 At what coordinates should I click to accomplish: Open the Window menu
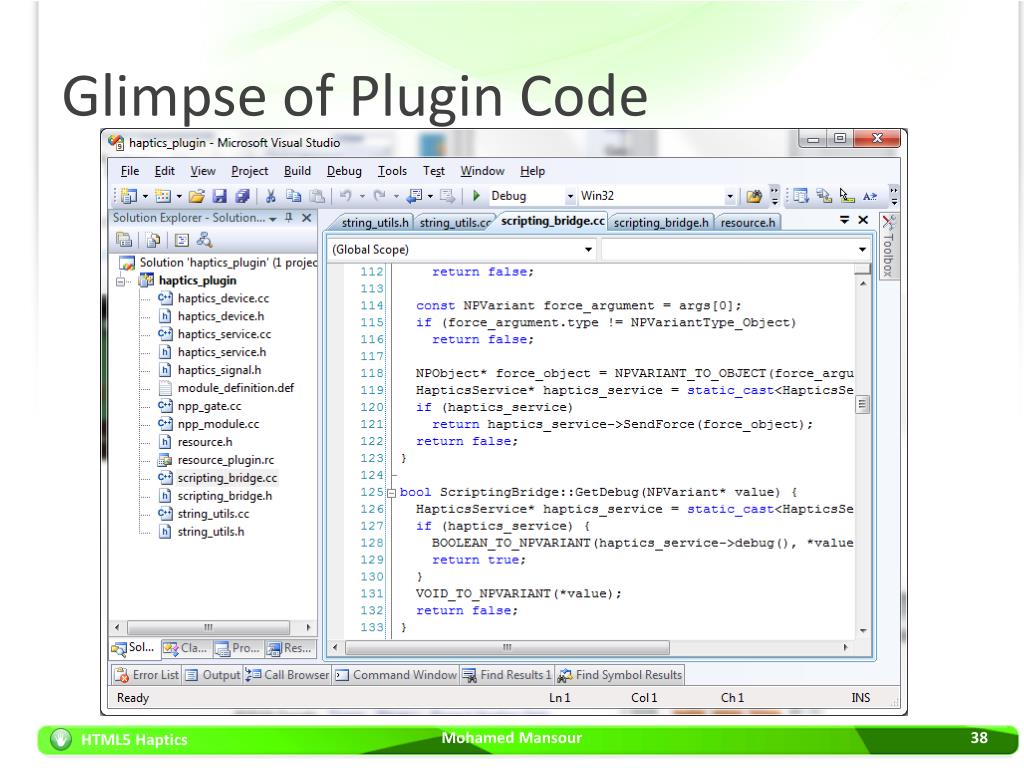click(x=482, y=171)
